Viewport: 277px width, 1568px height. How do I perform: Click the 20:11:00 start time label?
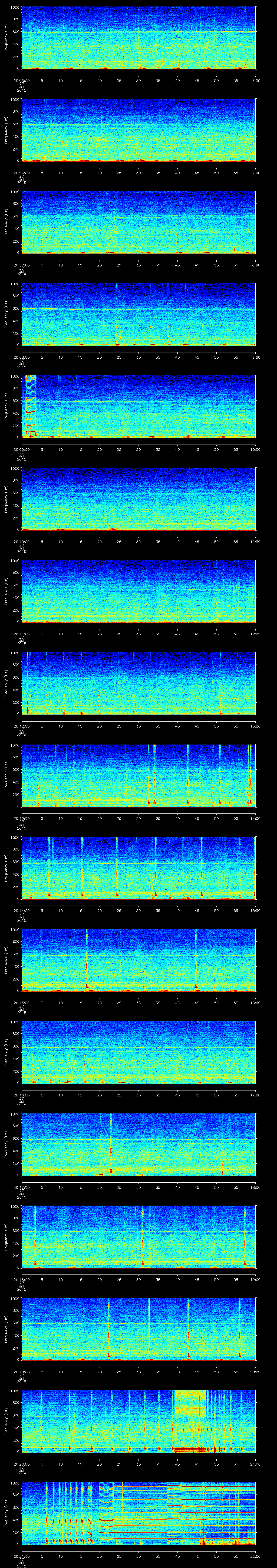coord(21,634)
